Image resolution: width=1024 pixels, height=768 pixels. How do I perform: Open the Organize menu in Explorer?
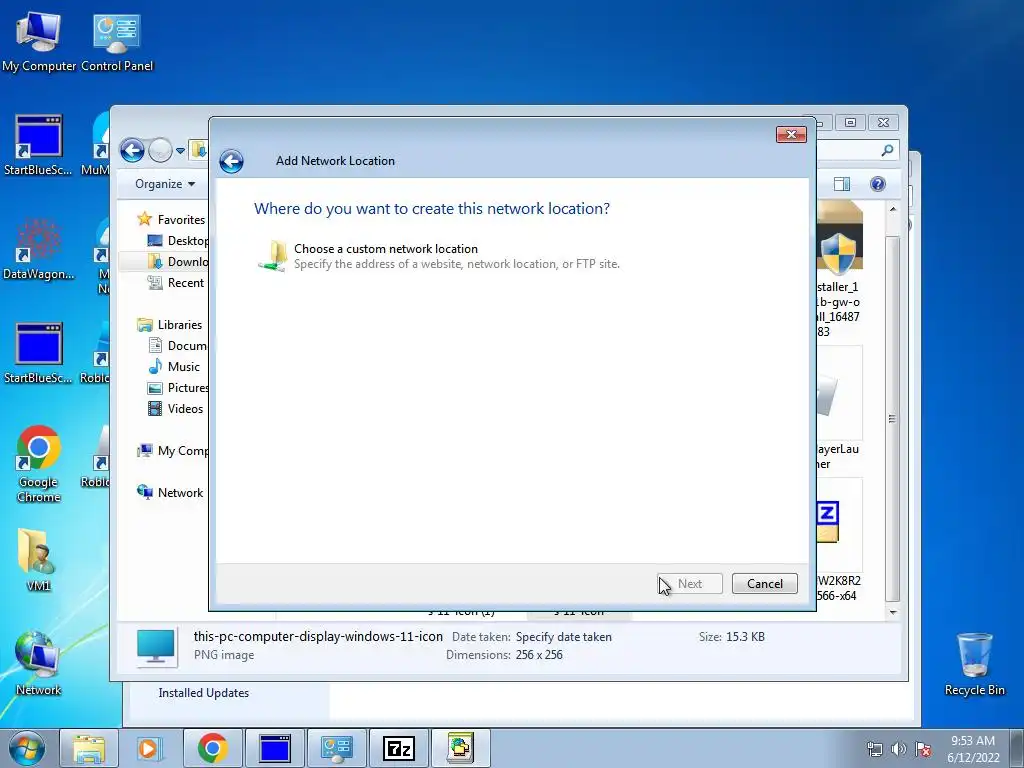point(165,184)
